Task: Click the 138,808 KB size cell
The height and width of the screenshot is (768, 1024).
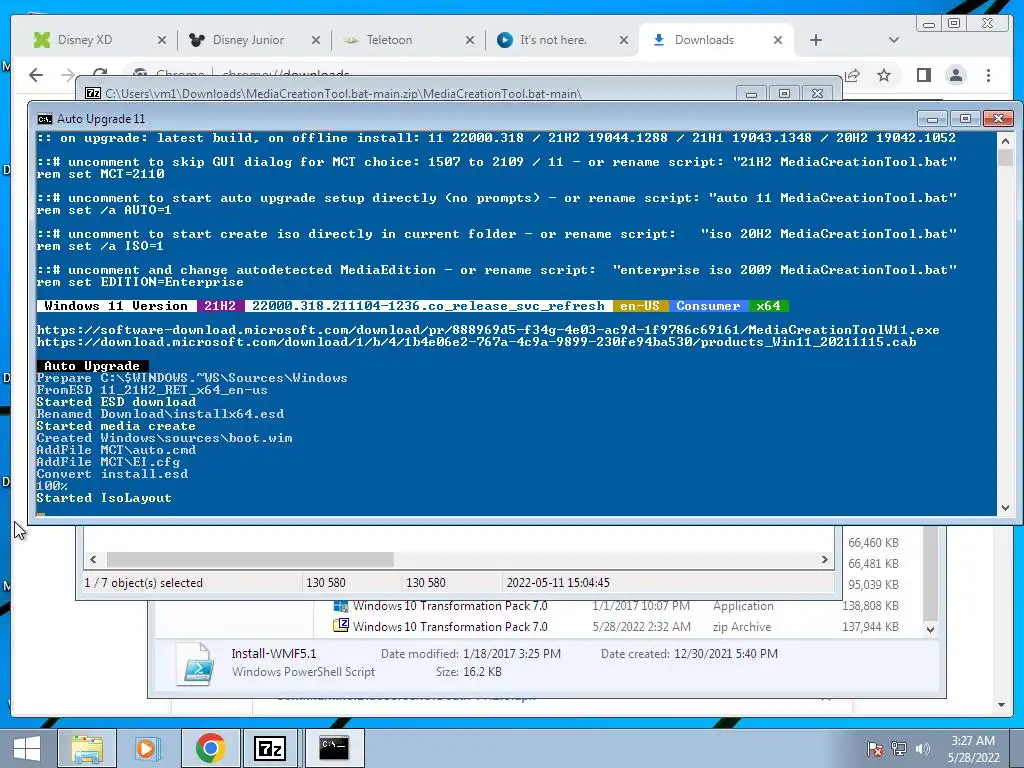Action: [871, 606]
